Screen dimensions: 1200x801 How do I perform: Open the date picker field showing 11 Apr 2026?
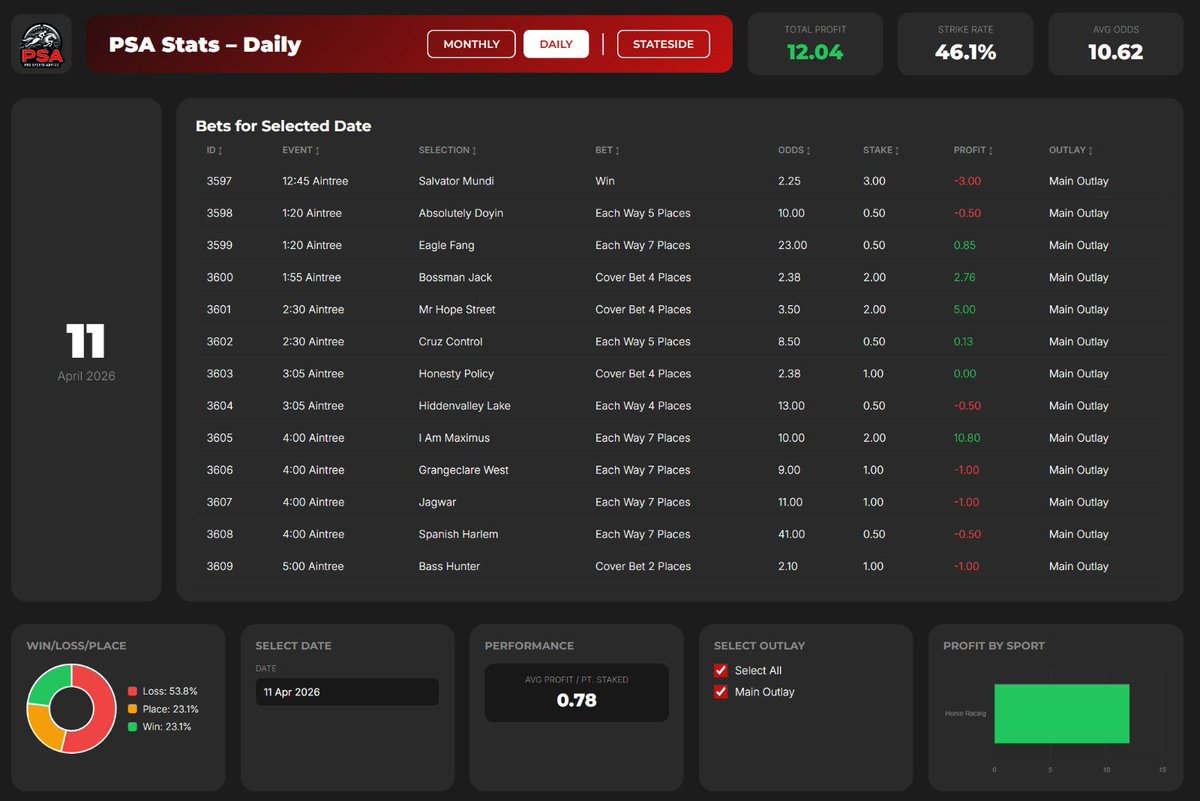click(x=347, y=692)
